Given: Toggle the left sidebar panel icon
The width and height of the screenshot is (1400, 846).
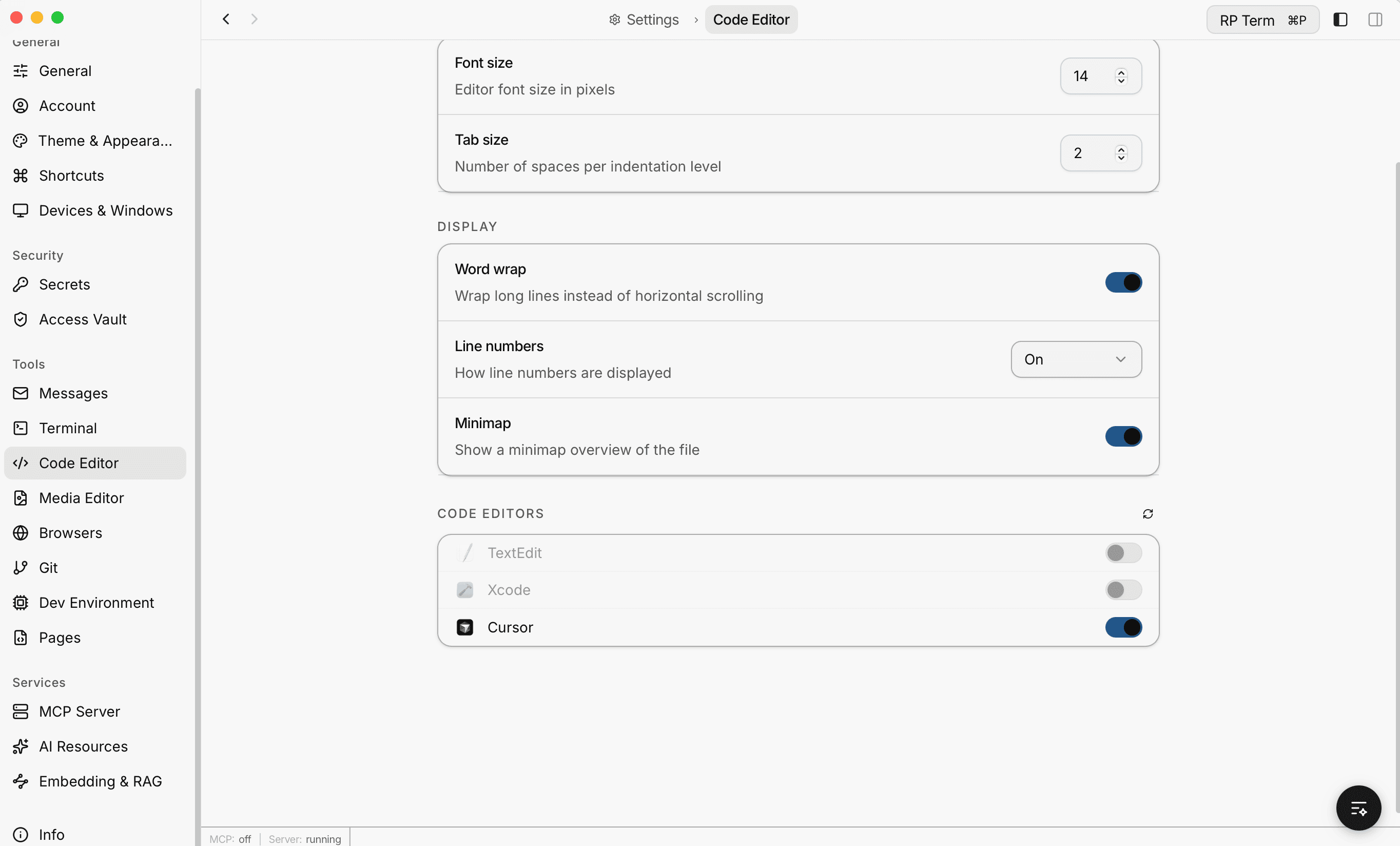Looking at the screenshot, I should (x=1340, y=20).
